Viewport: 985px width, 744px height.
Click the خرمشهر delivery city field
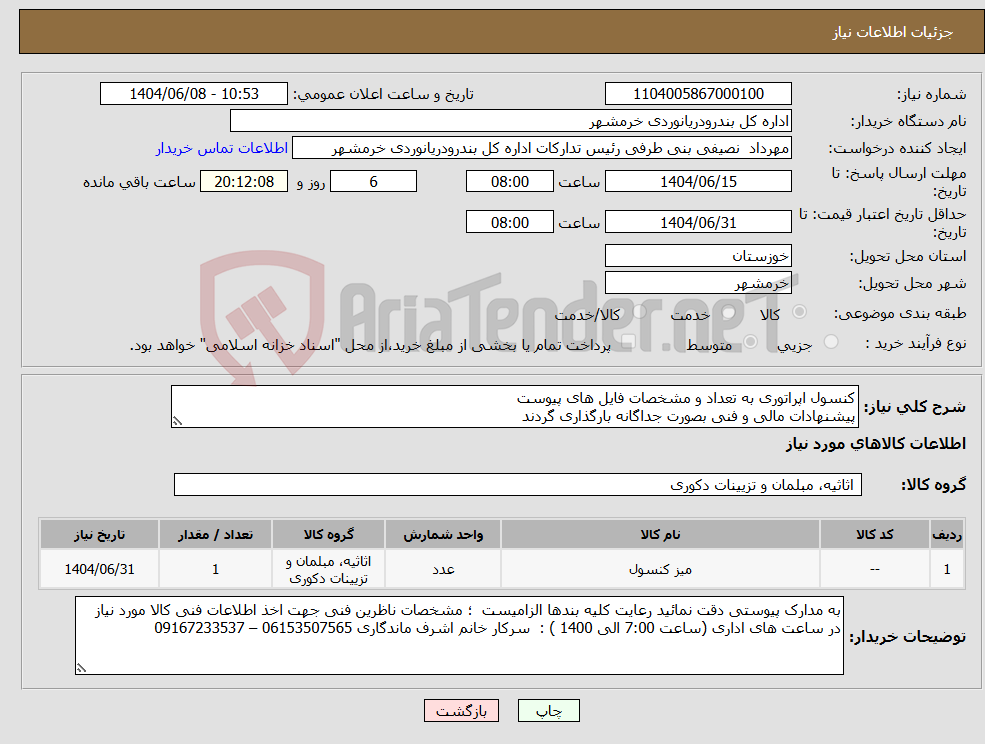click(698, 282)
